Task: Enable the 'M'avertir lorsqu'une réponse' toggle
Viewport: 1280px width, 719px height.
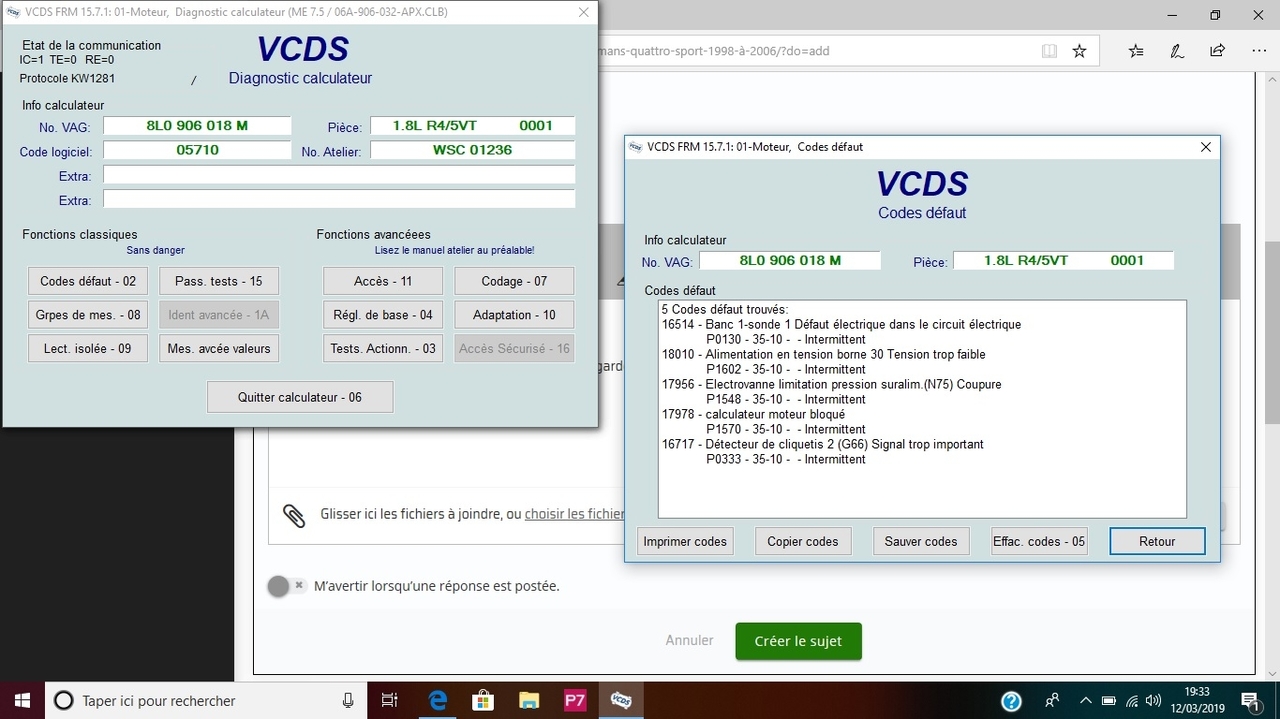Action: point(286,586)
